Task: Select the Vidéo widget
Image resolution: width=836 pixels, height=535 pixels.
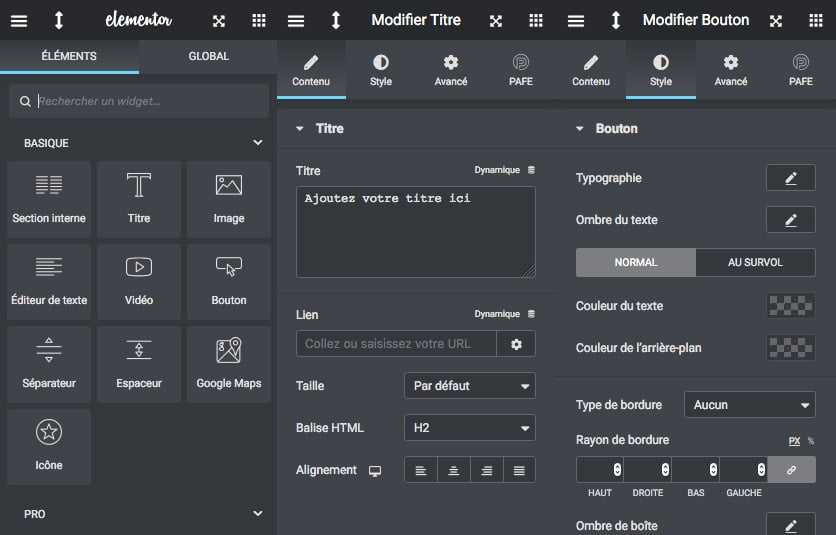Action: coord(139,282)
